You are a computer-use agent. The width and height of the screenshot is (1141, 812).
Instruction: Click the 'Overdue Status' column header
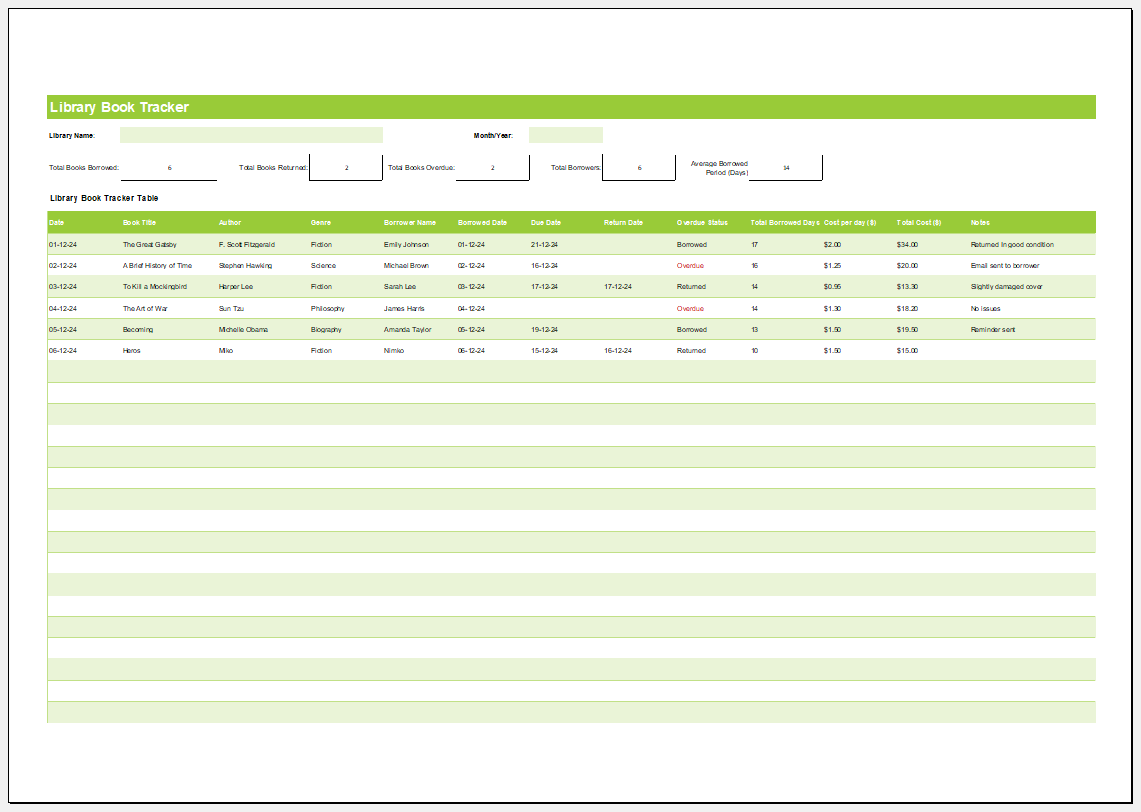pyautogui.click(x=702, y=223)
